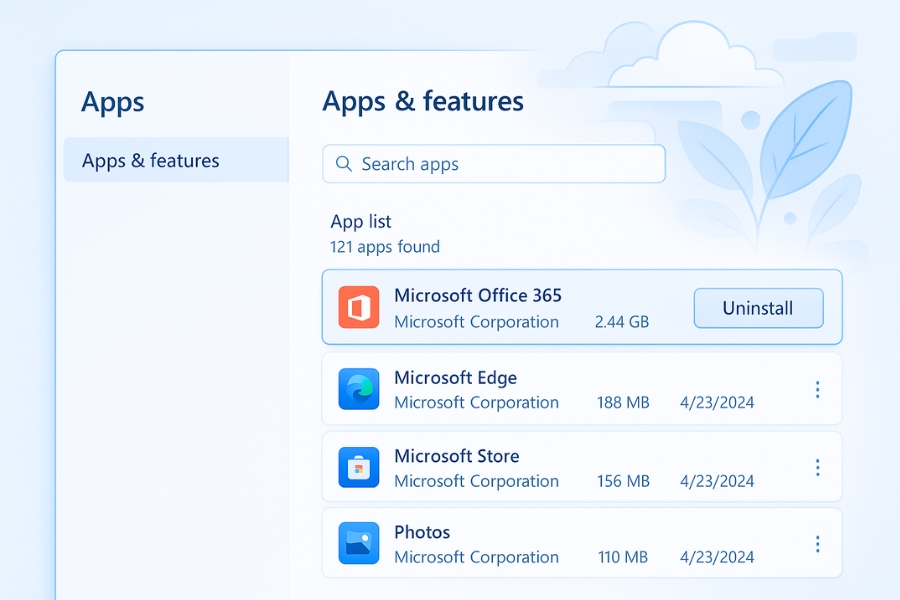Click the App list label
900x600 pixels.
pos(360,222)
